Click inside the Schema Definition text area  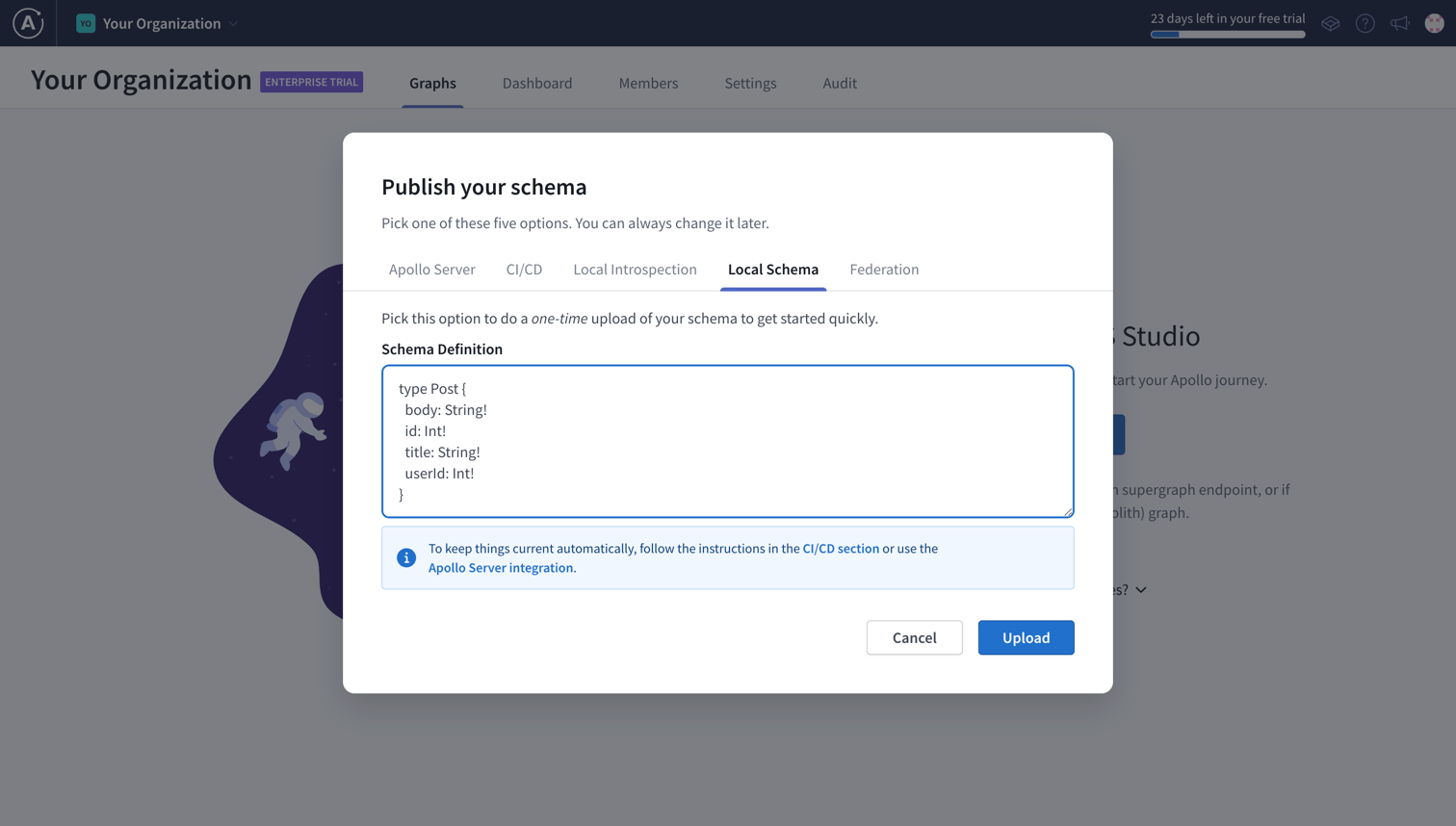coord(727,441)
